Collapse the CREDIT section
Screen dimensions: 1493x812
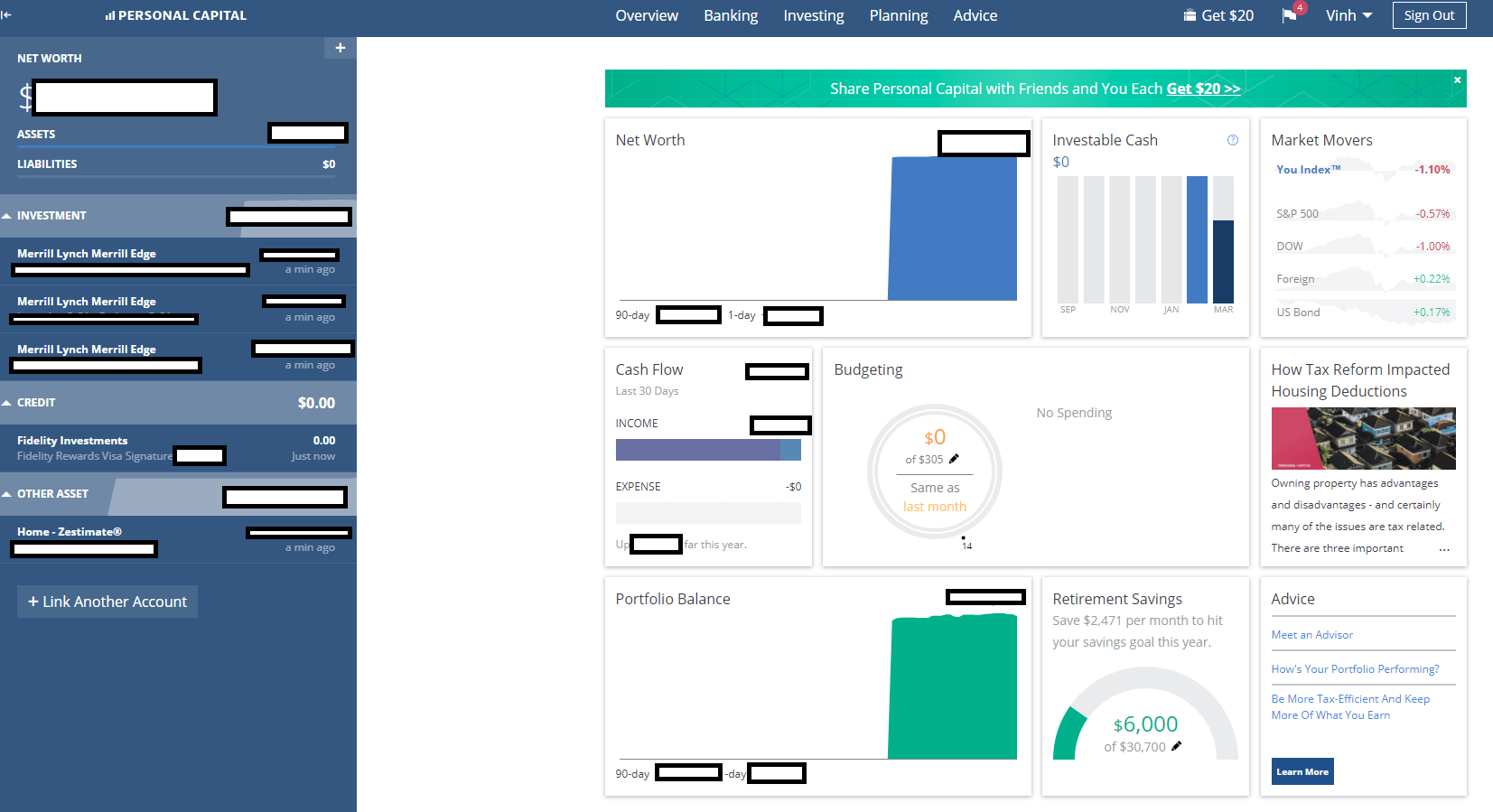tap(6, 403)
